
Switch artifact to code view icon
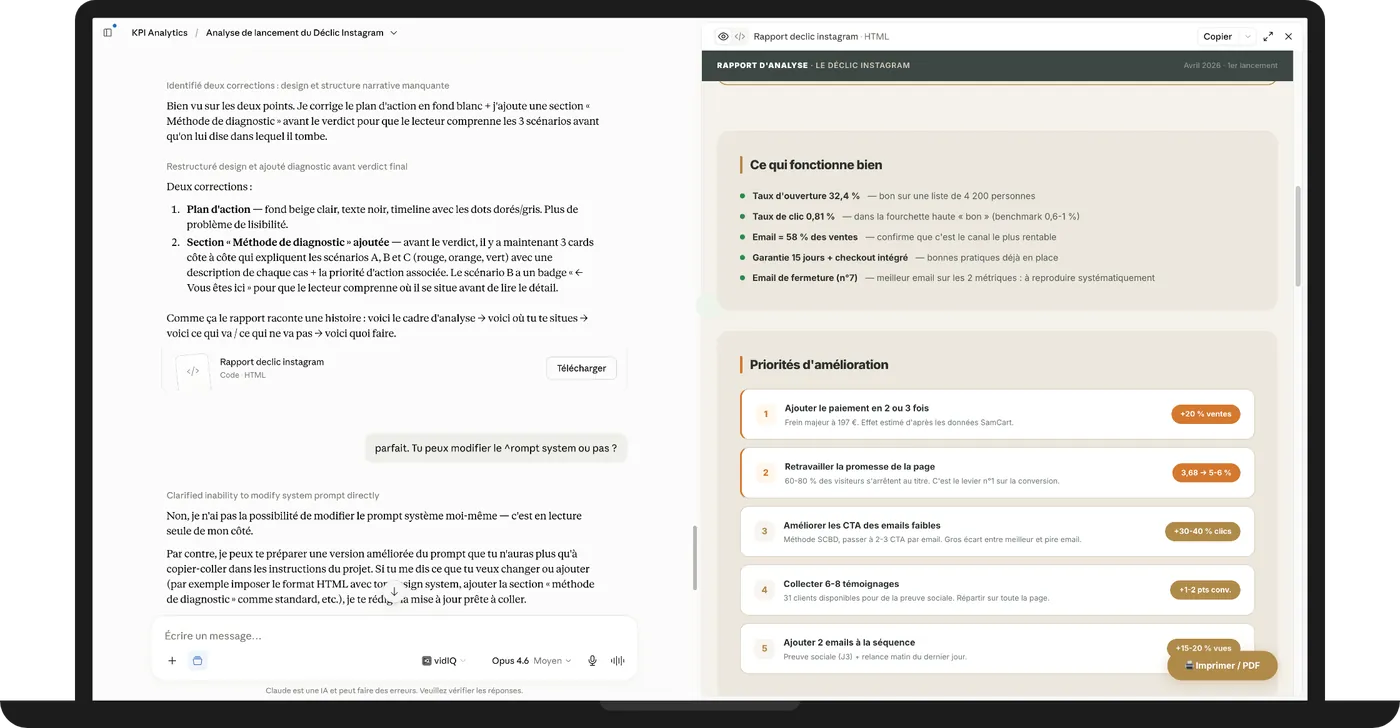pos(740,37)
